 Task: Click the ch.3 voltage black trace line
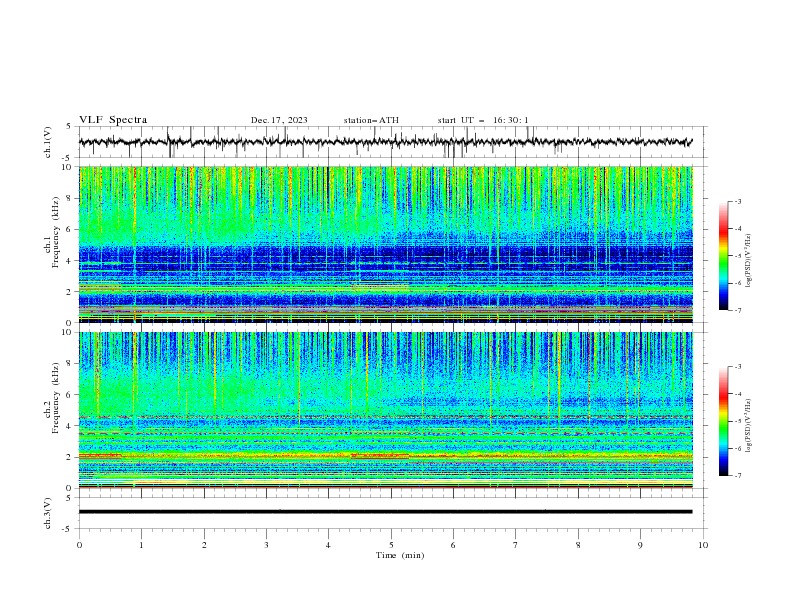385,512
